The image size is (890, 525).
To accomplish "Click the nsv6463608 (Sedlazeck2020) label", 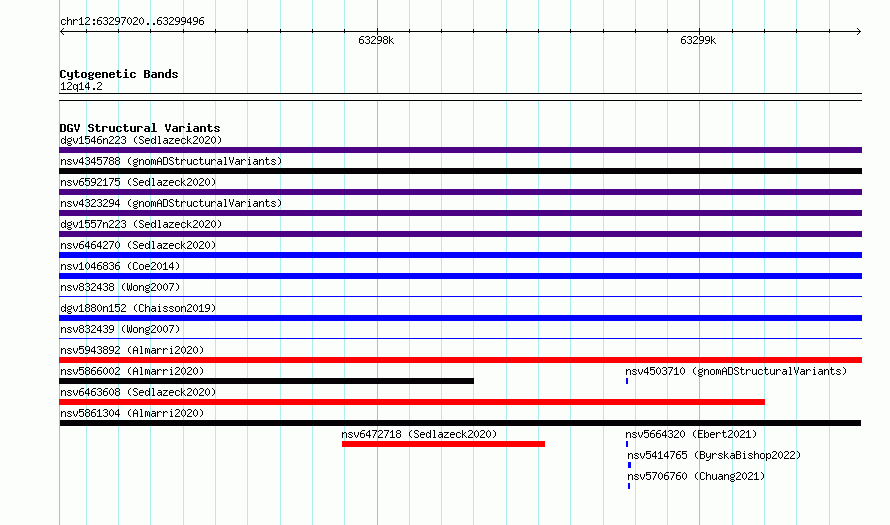I will click(138, 392).
